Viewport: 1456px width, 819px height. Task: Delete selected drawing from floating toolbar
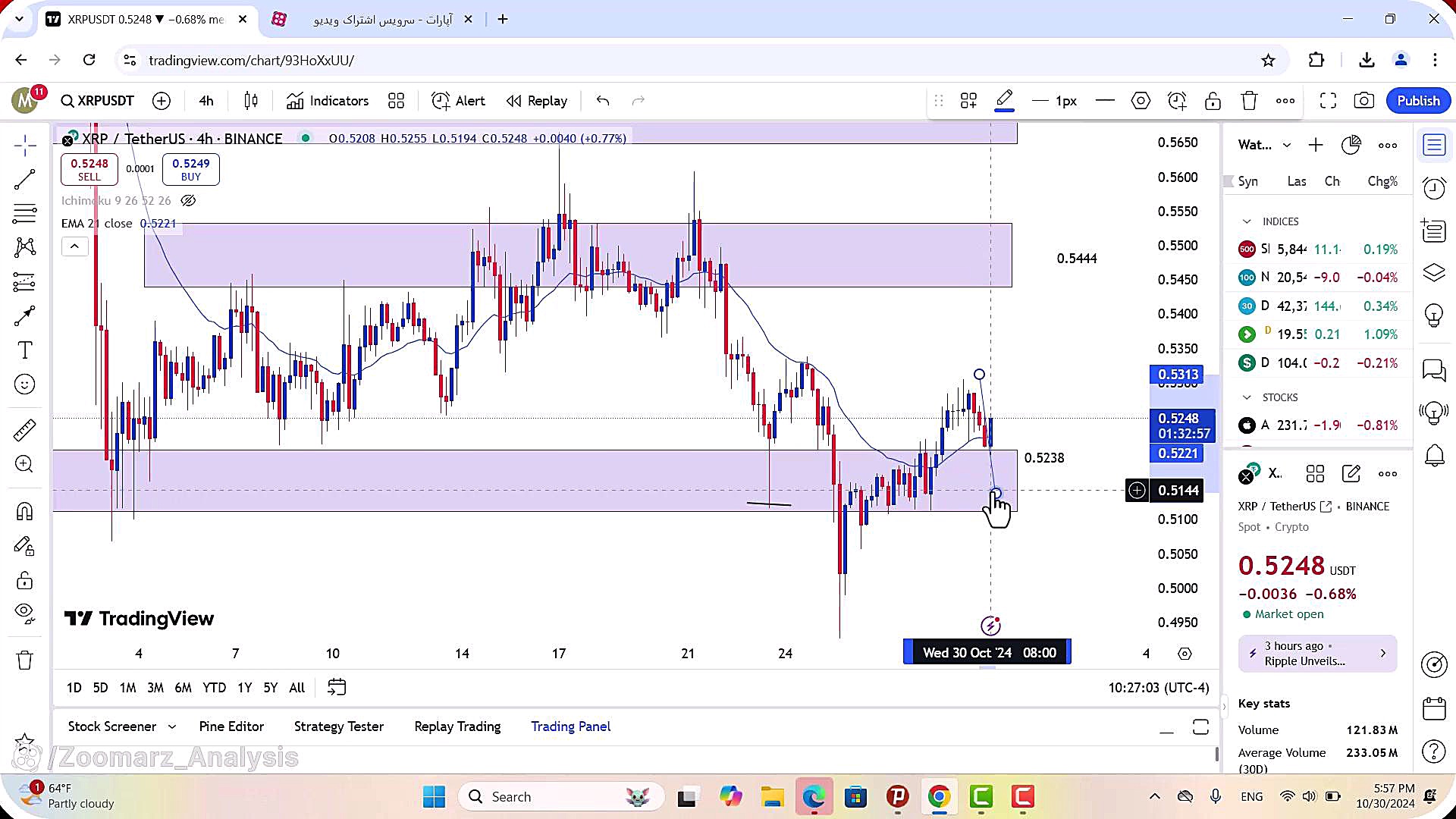coord(1249,101)
